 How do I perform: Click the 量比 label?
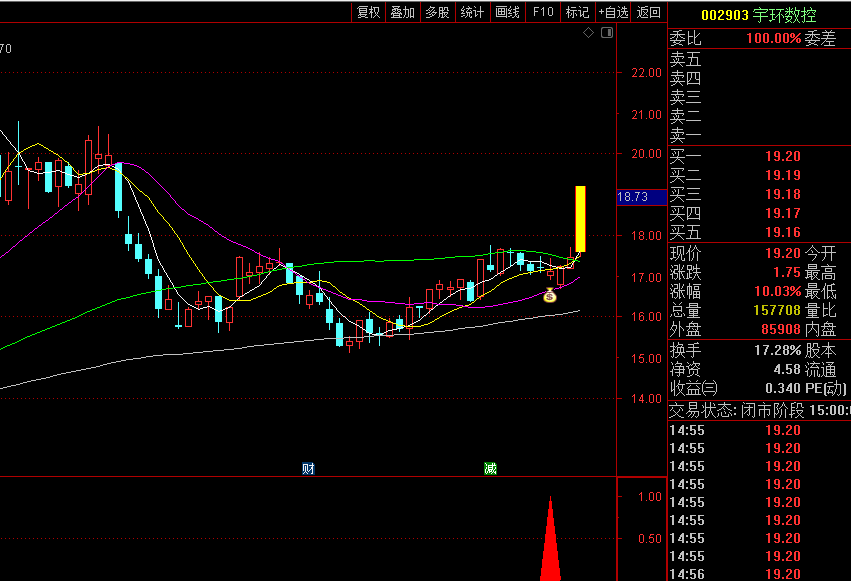(820, 310)
